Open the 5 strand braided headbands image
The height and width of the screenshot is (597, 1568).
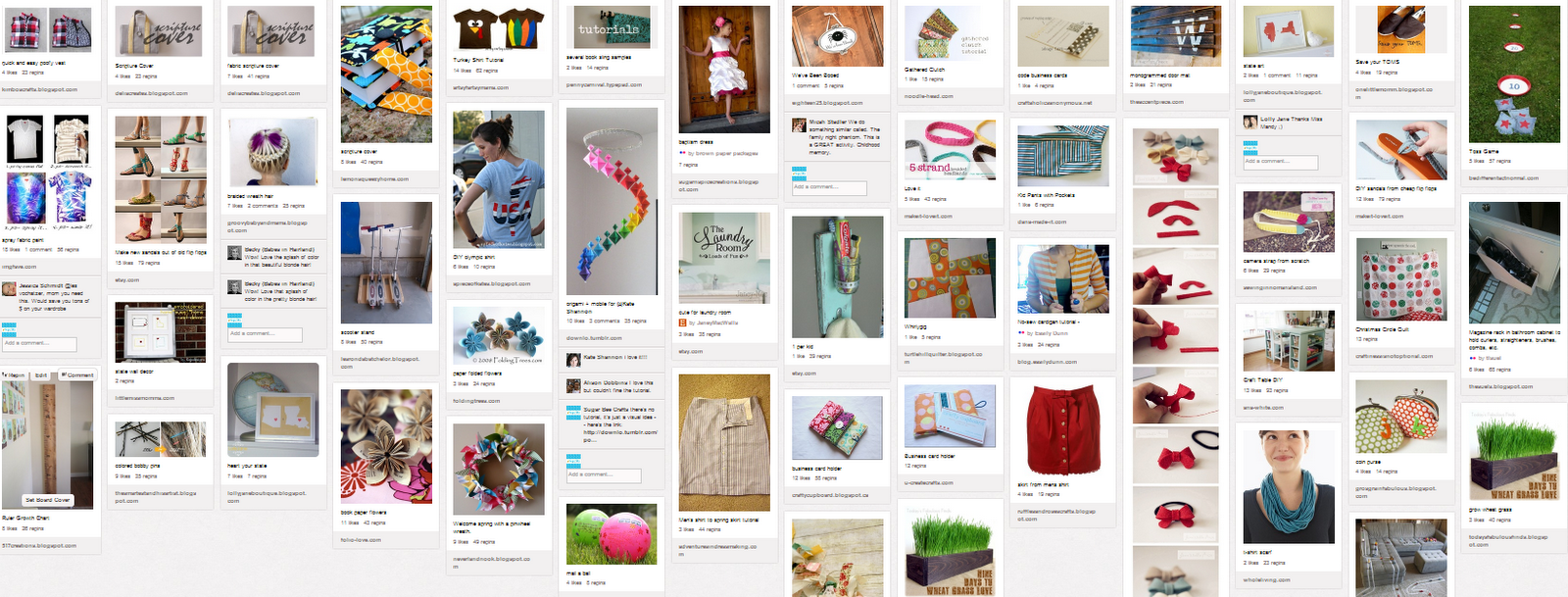(x=950, y=149)
